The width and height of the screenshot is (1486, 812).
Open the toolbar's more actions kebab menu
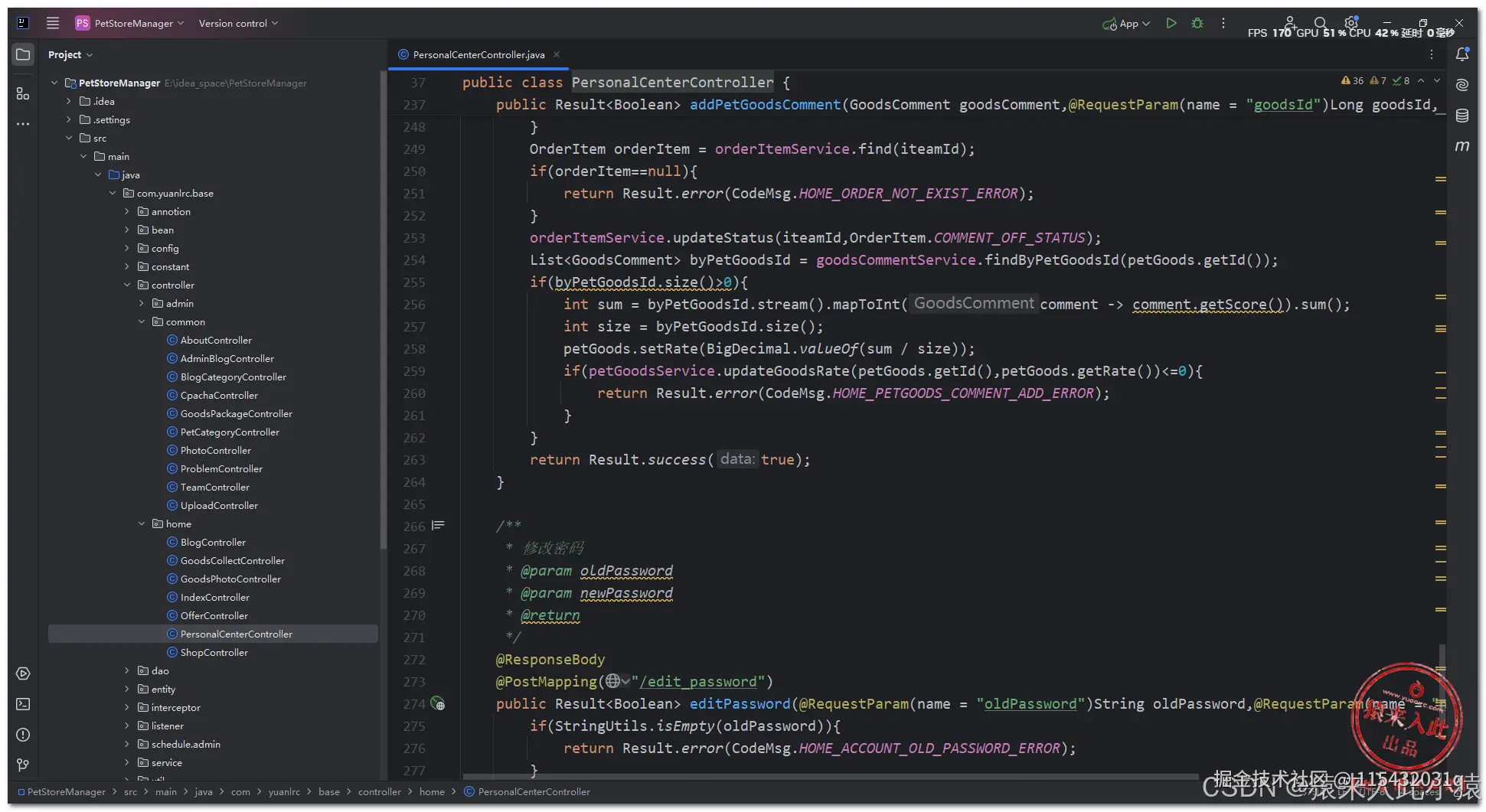[x=1223, y=23]
